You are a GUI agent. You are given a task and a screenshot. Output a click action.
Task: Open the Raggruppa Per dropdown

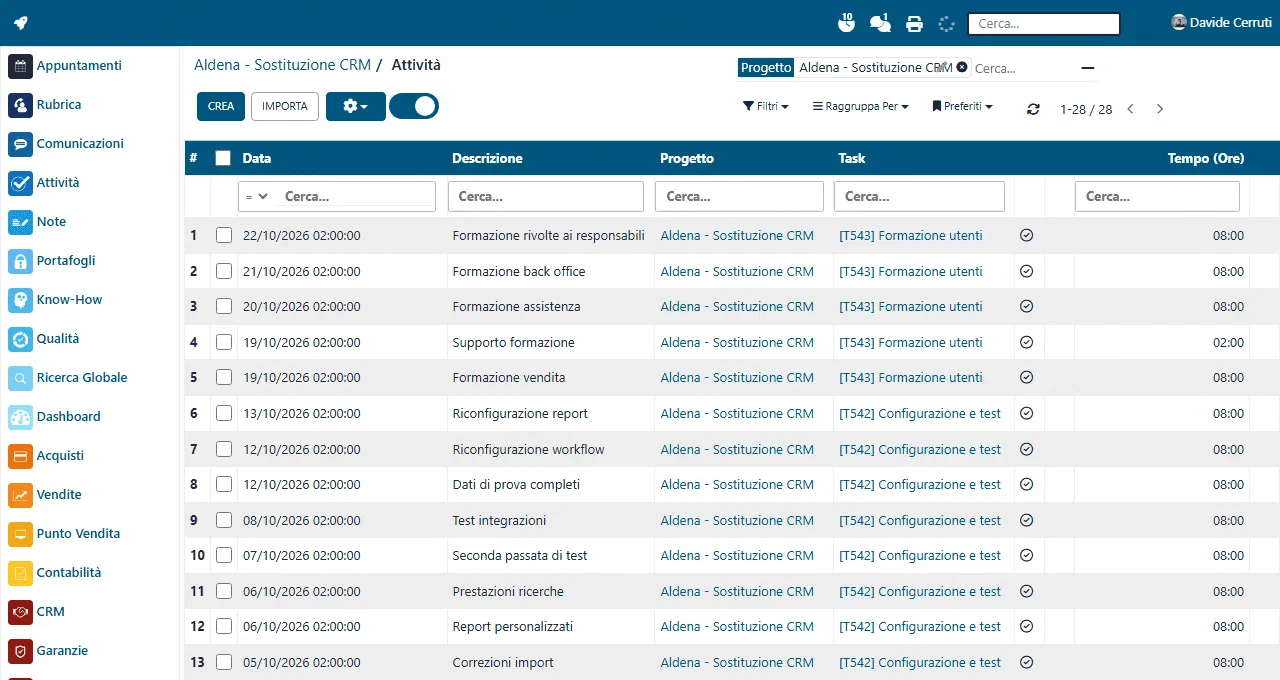860,106
